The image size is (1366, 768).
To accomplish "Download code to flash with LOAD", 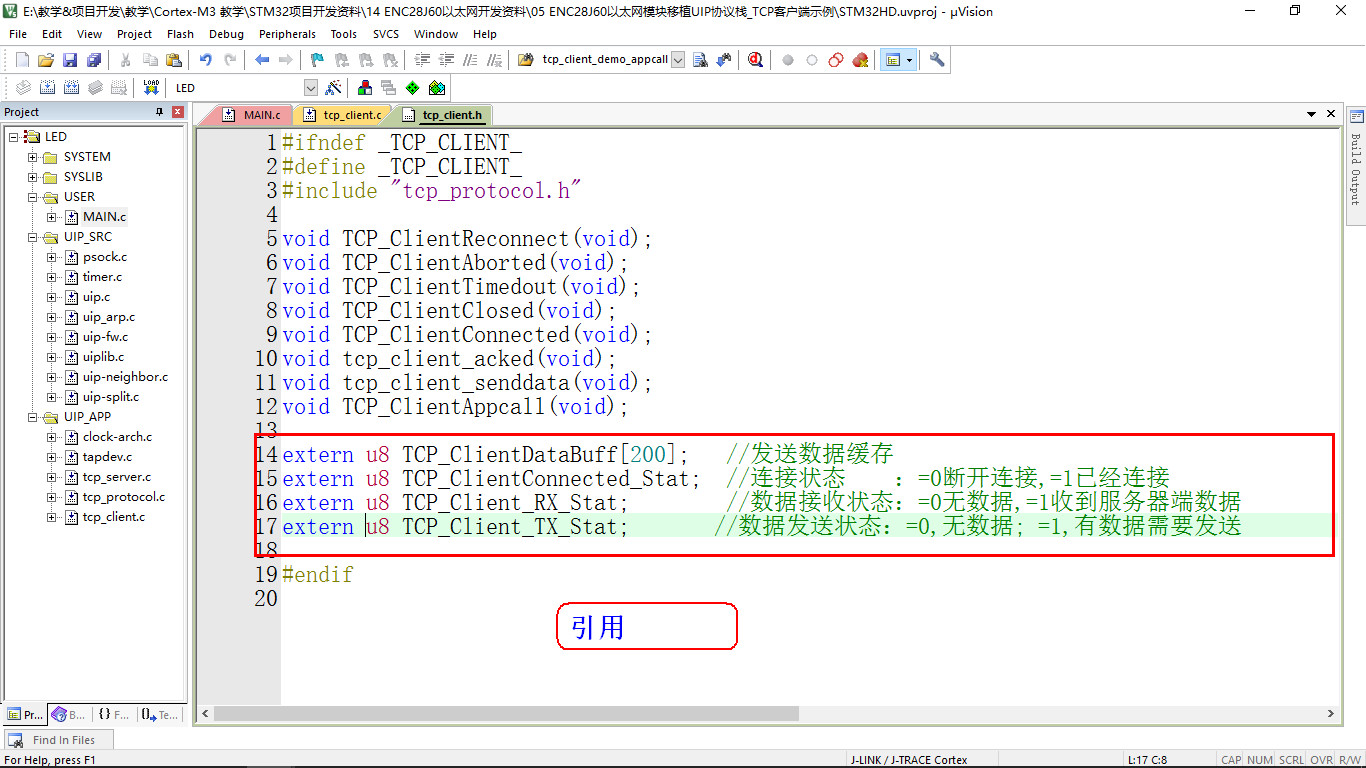I will coord(151,88).
